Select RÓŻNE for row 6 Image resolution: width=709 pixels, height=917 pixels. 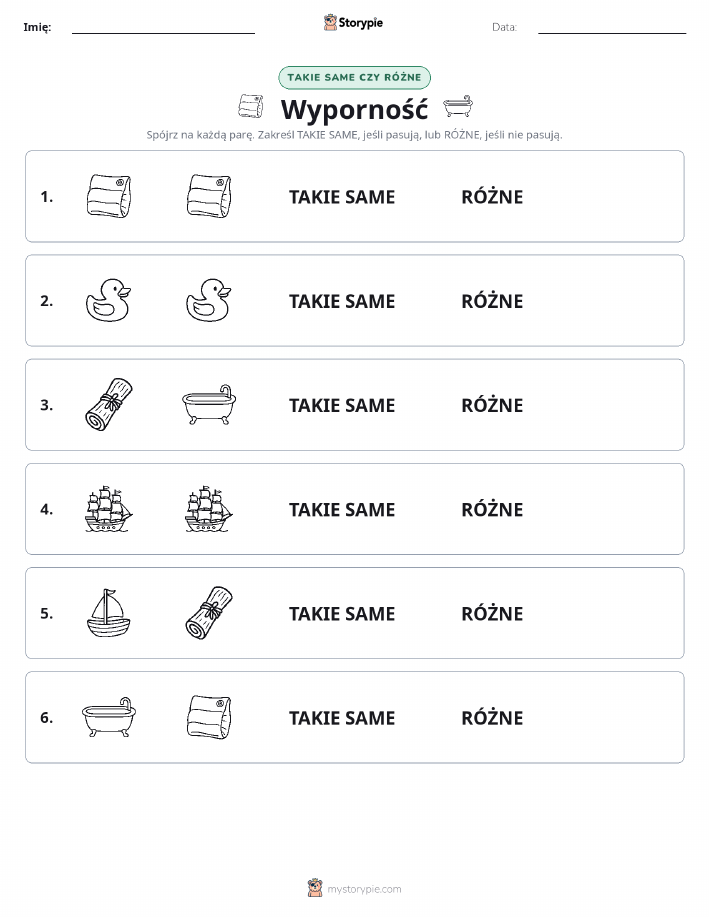[492, 716]
